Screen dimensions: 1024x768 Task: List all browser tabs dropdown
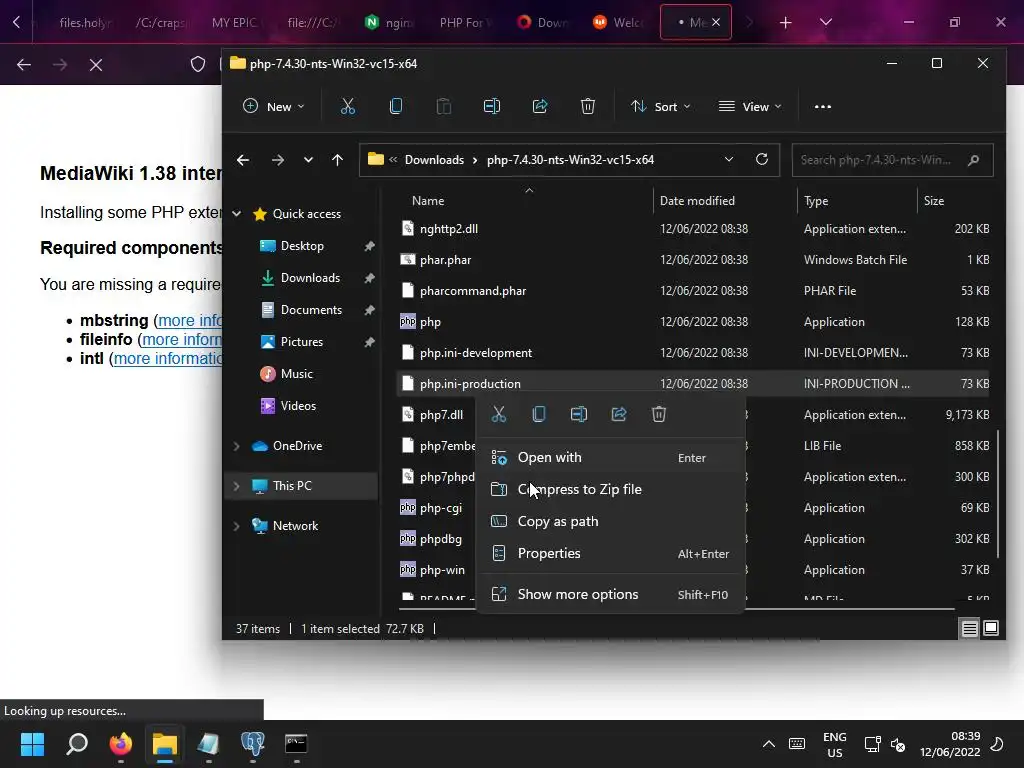(x=825, y=22)
